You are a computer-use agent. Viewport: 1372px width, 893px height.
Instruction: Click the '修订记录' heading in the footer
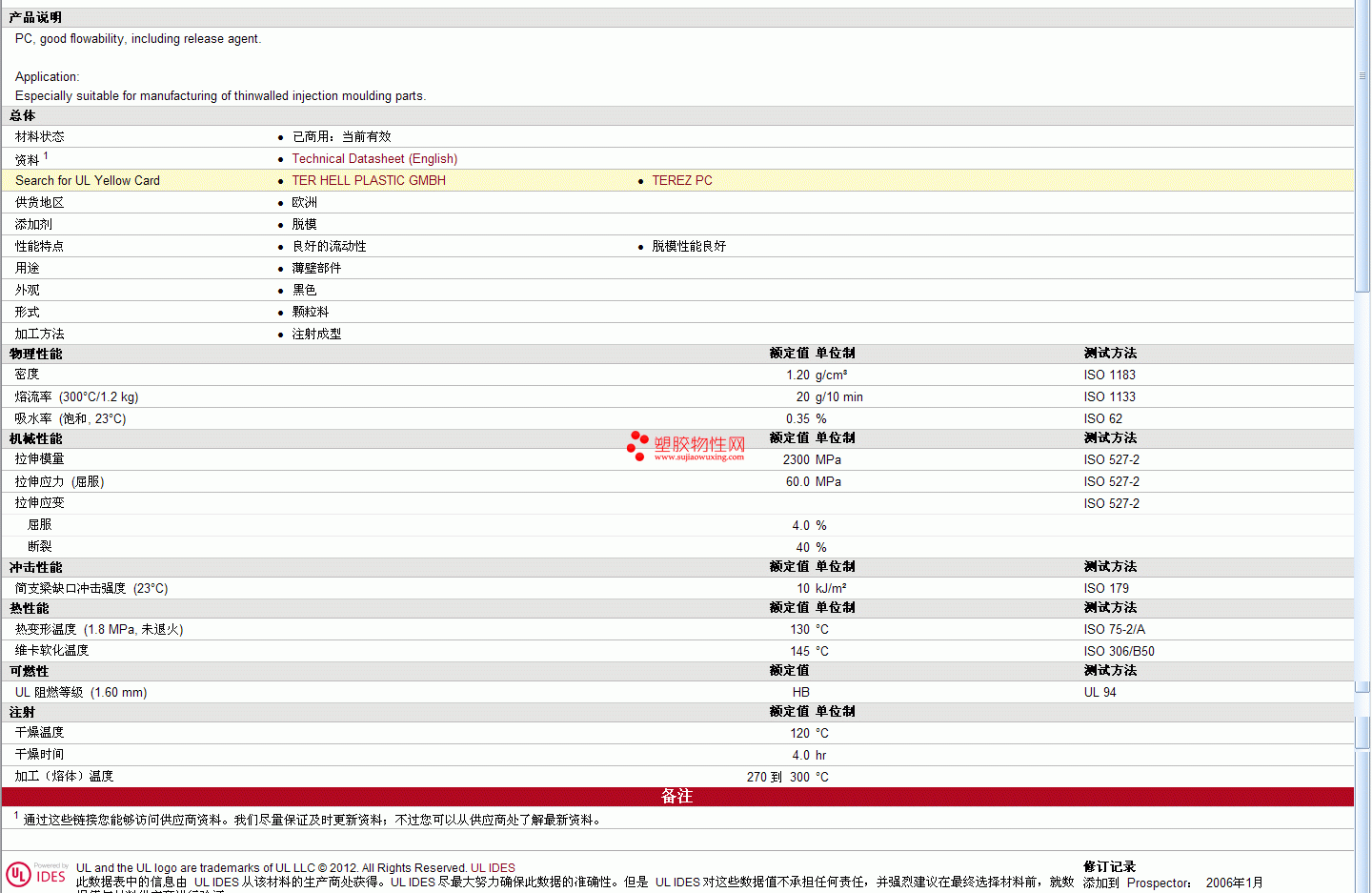1110,867
